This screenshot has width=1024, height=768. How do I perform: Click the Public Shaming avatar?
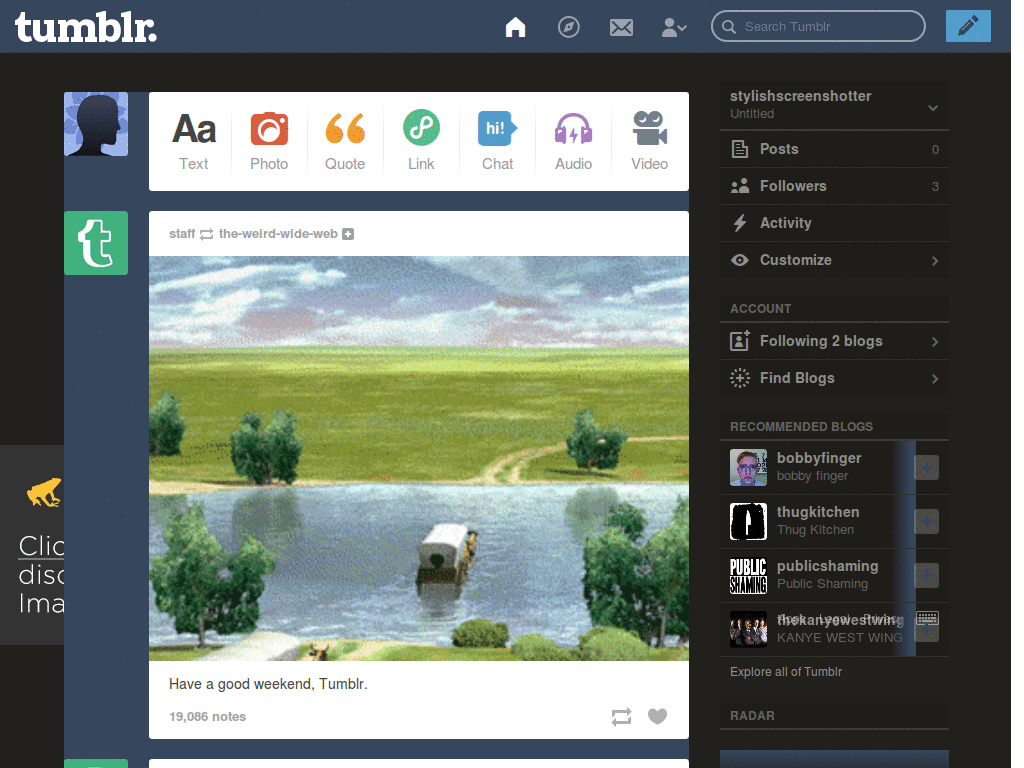click(x=748, y=575)
